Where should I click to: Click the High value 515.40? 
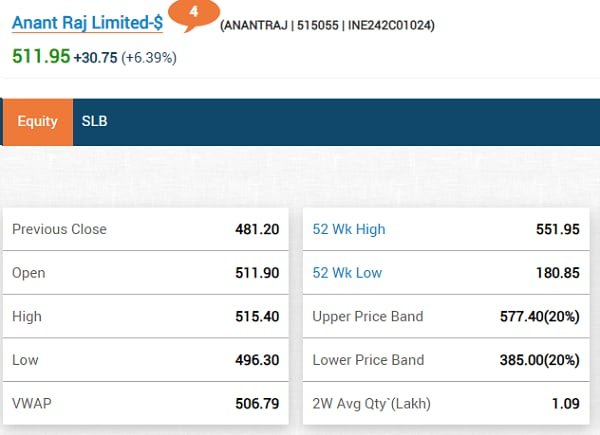[255, 316]
